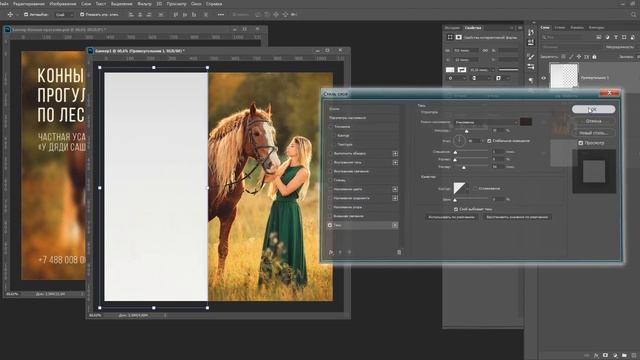Open the stroke line type dropdown in Properties
The image size is (640, 360).
(x=509, y=70)
